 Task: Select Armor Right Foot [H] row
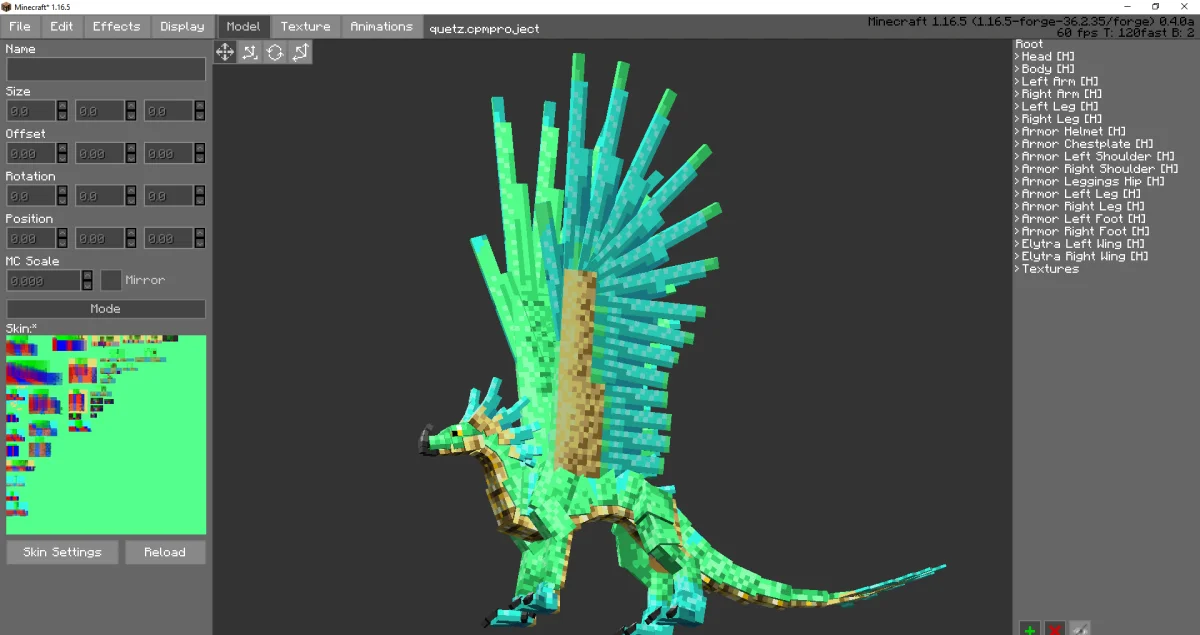[x=1087, y=232]
